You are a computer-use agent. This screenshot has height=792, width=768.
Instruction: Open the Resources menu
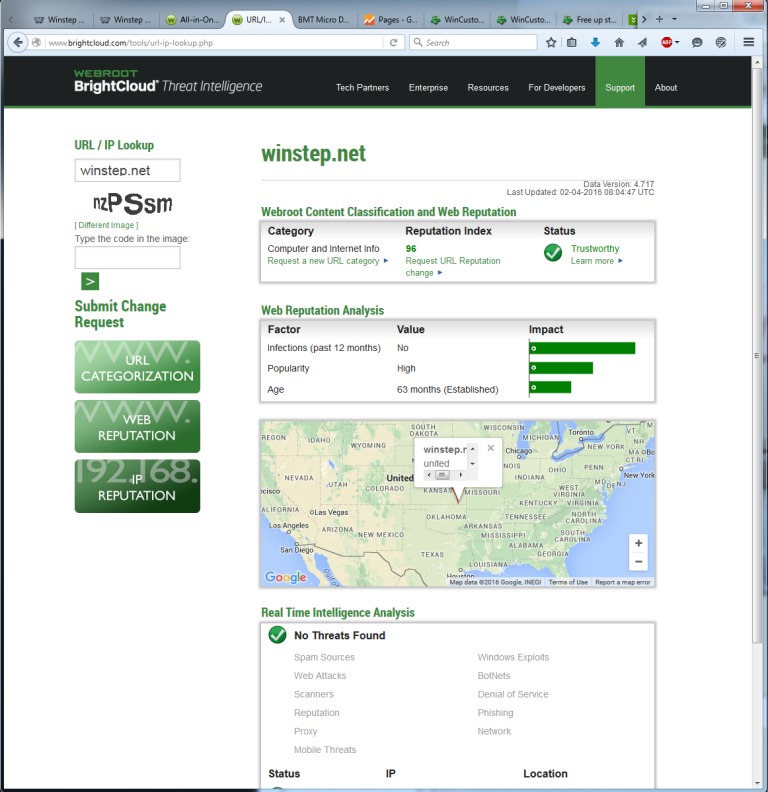coord(488,87)
